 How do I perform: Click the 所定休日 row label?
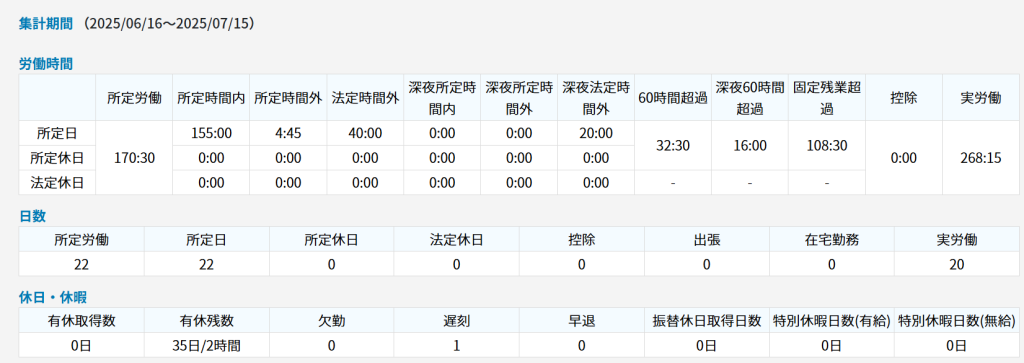point(57,158)
